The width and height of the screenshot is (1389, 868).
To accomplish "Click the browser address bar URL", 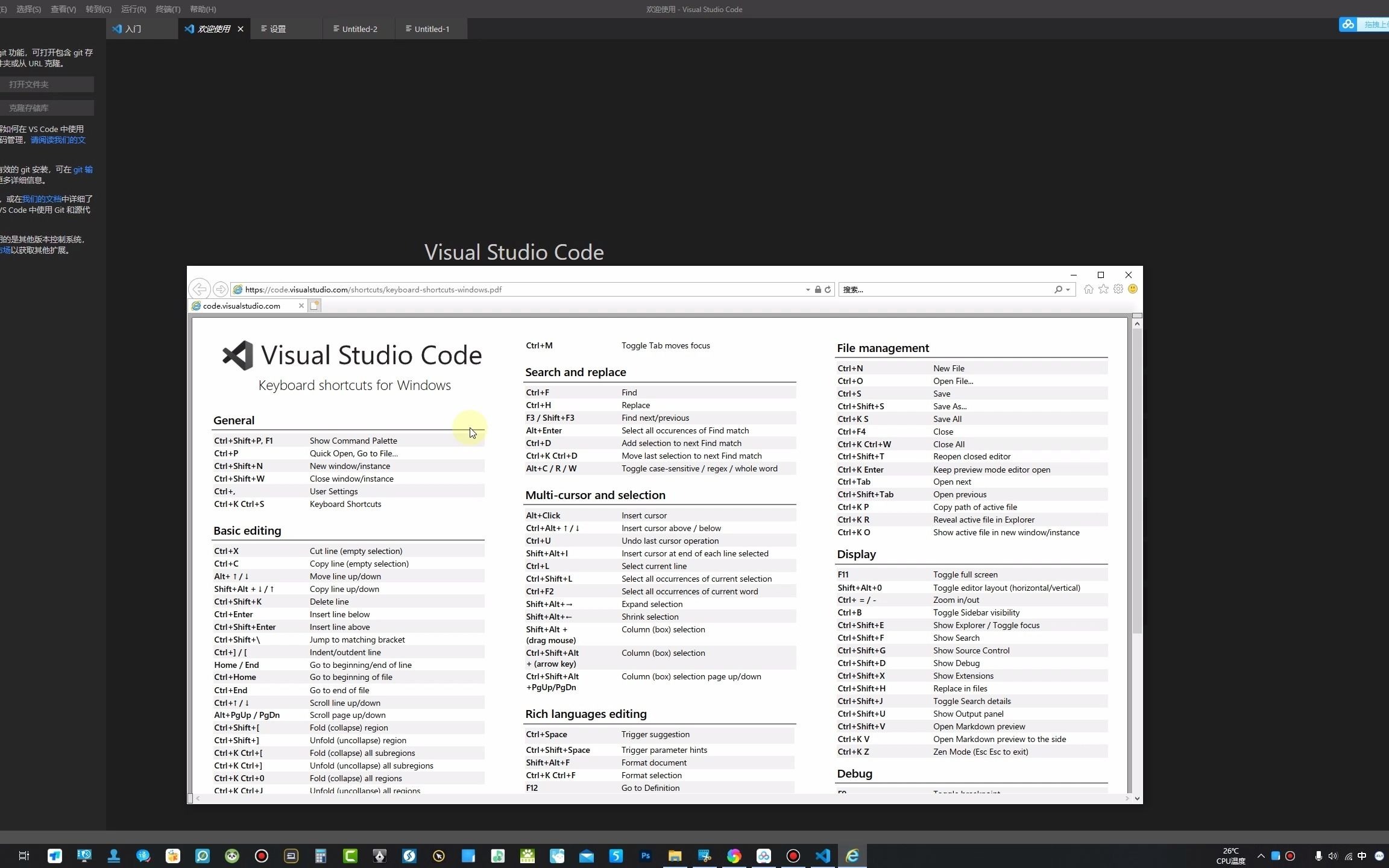I will click(x=373, y=290).
